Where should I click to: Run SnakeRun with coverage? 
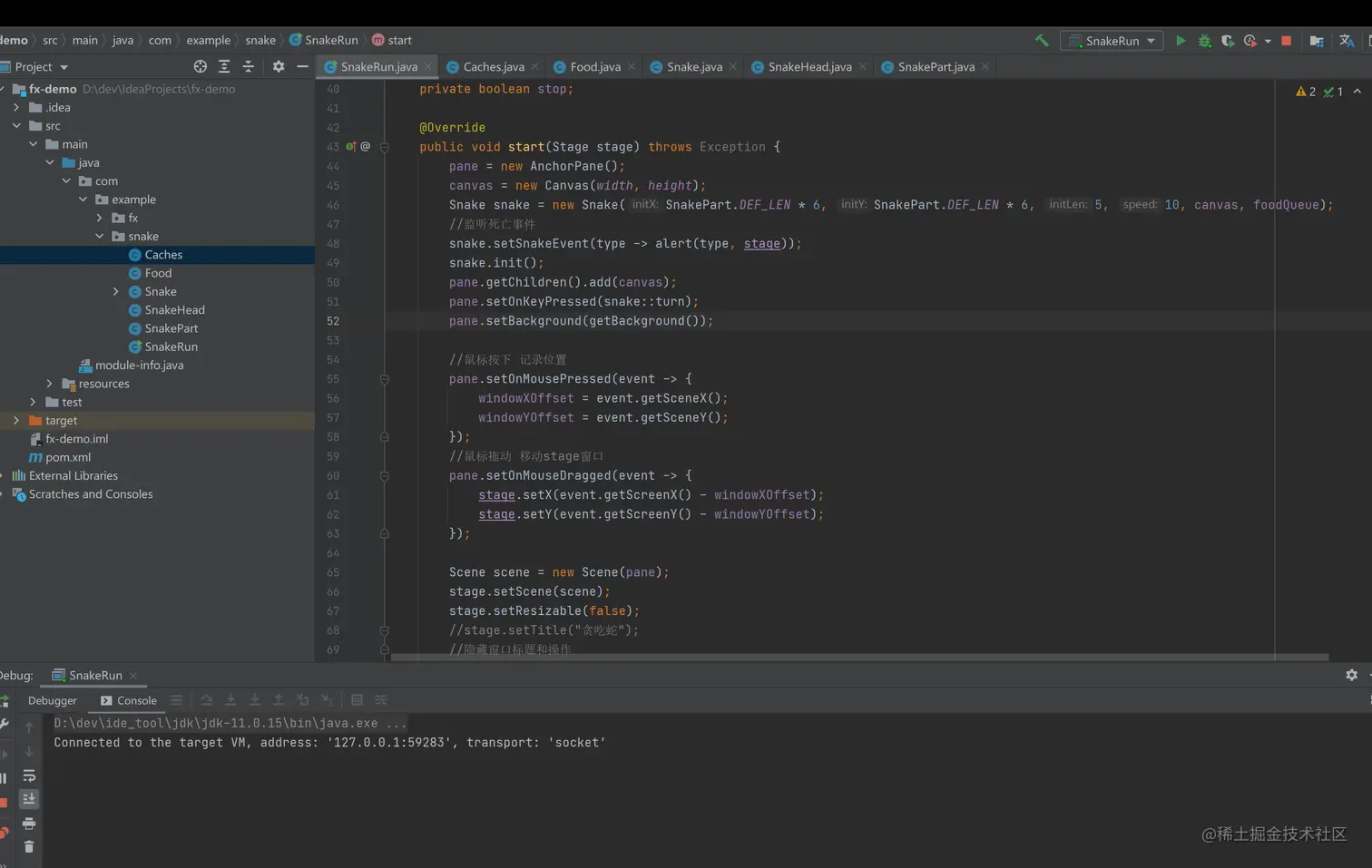click(1228, 41)
